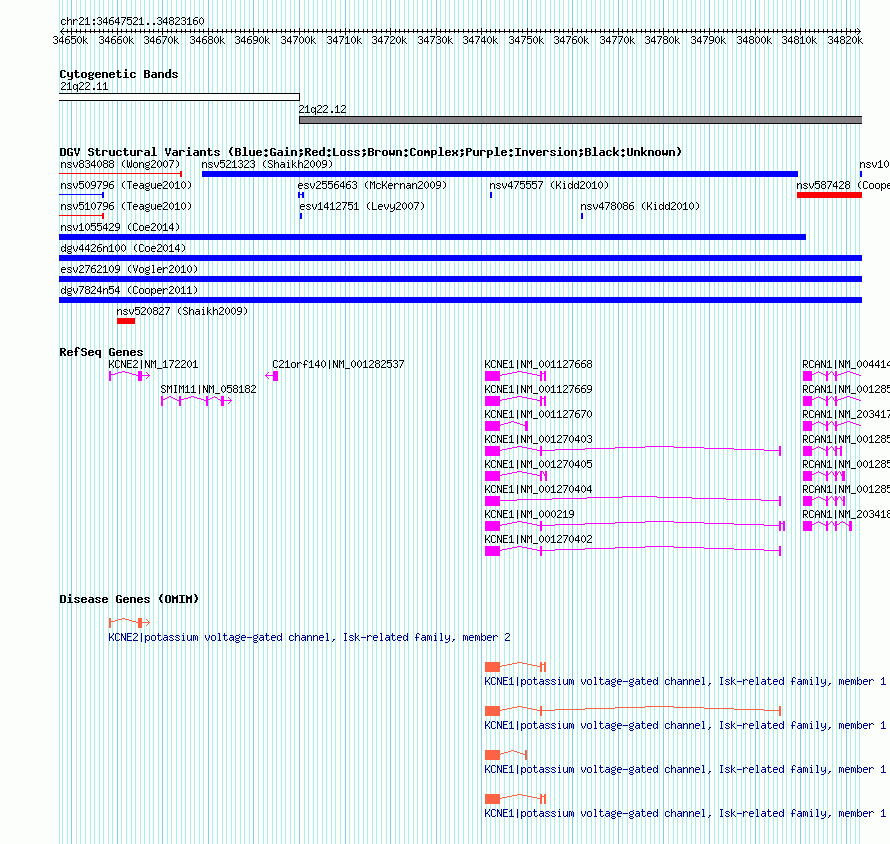Click the blue bar under nsv1055429
The width and height of the screenshot is (890, 844).
pos(433,237)
